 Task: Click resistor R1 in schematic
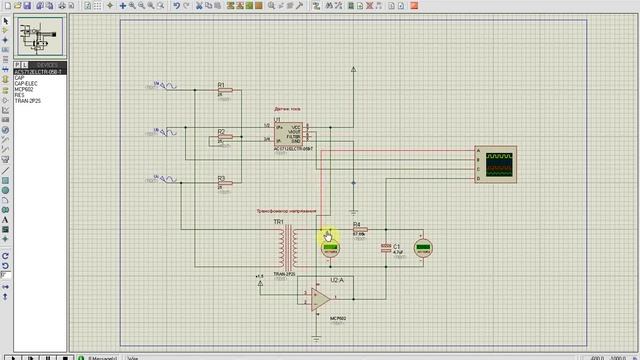pos(225,90)
